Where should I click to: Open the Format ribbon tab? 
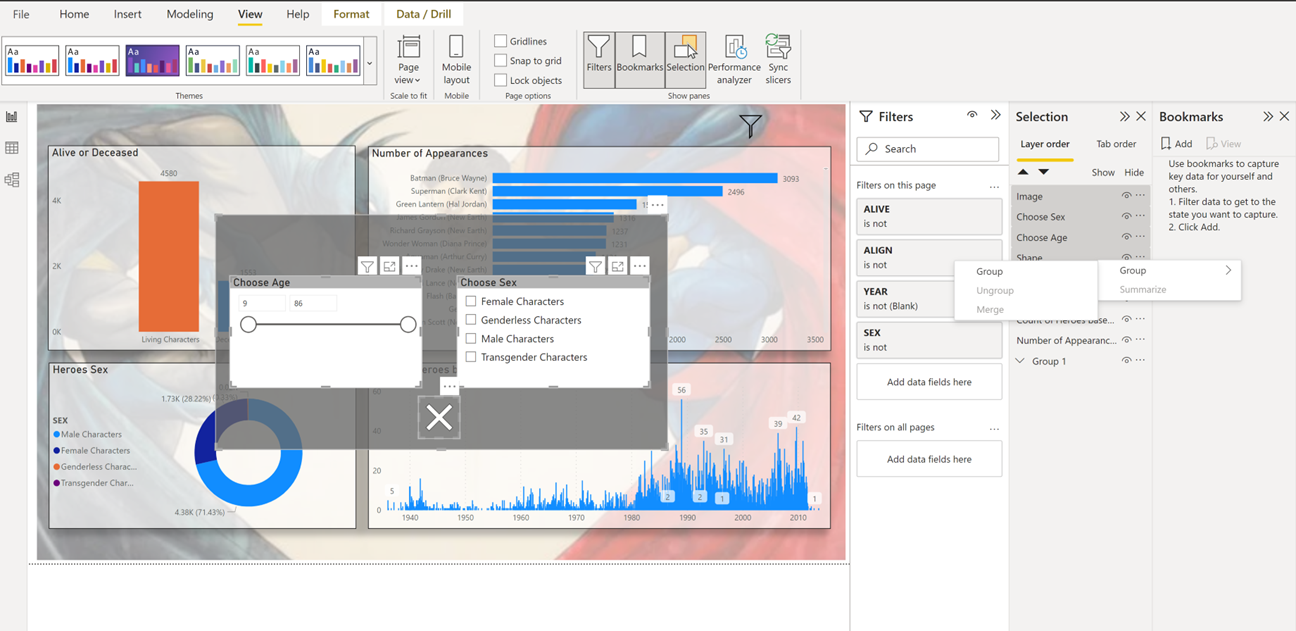(x=351, y=14)
